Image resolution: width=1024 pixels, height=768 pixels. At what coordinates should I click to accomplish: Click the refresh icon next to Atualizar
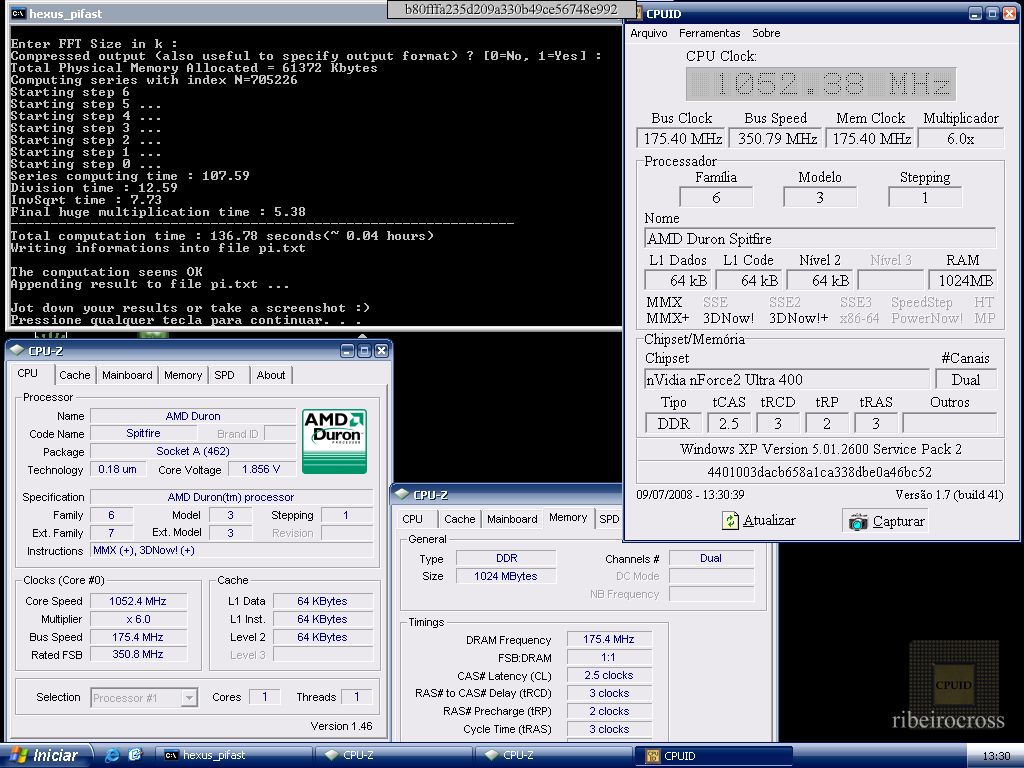point(730,520)
